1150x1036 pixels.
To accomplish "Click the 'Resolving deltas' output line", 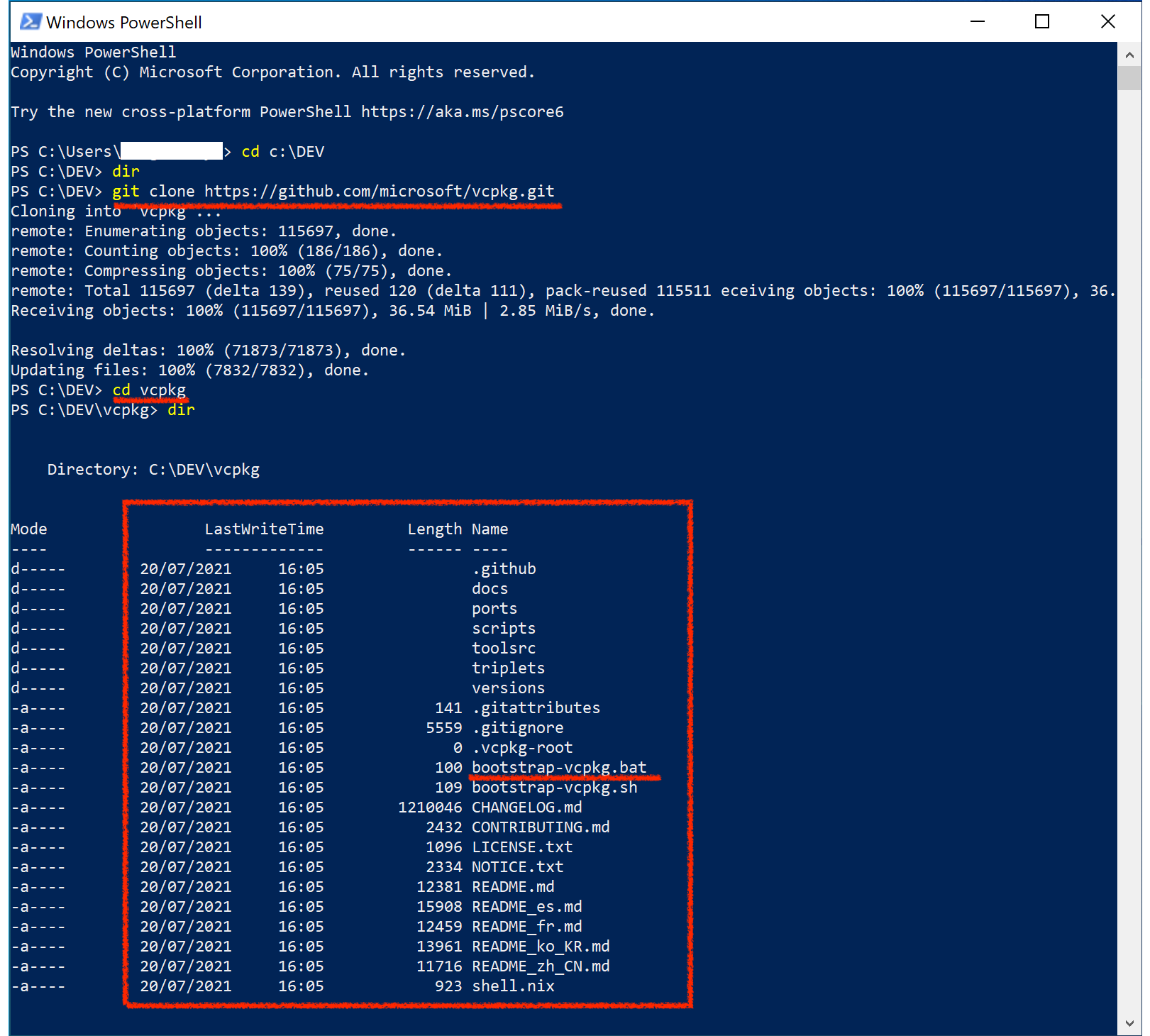I will (208, 351).
